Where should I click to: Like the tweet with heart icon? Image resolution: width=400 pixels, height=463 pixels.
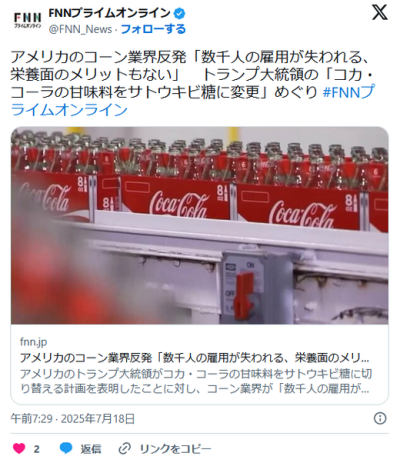pos(19,448)
